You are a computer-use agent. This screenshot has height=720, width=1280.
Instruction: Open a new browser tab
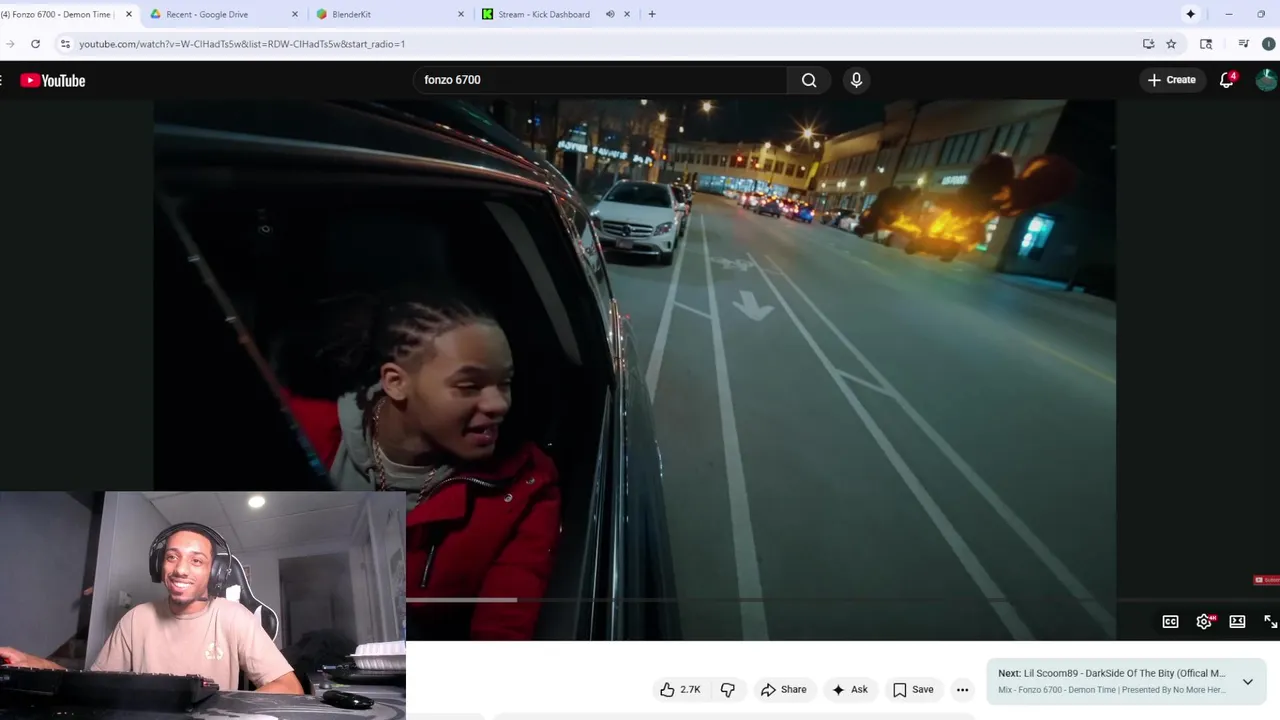pos(652,14)
